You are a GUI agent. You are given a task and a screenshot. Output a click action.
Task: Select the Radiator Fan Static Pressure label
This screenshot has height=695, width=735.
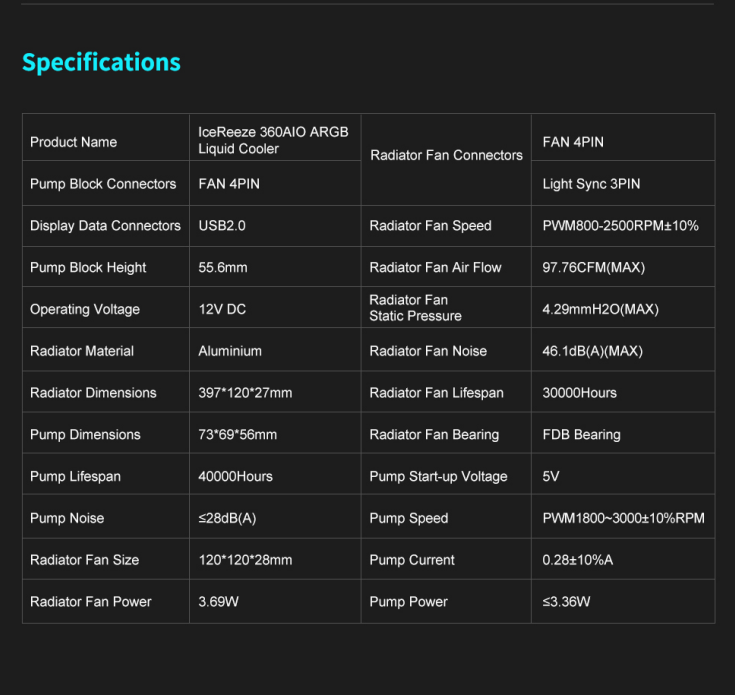415,308
